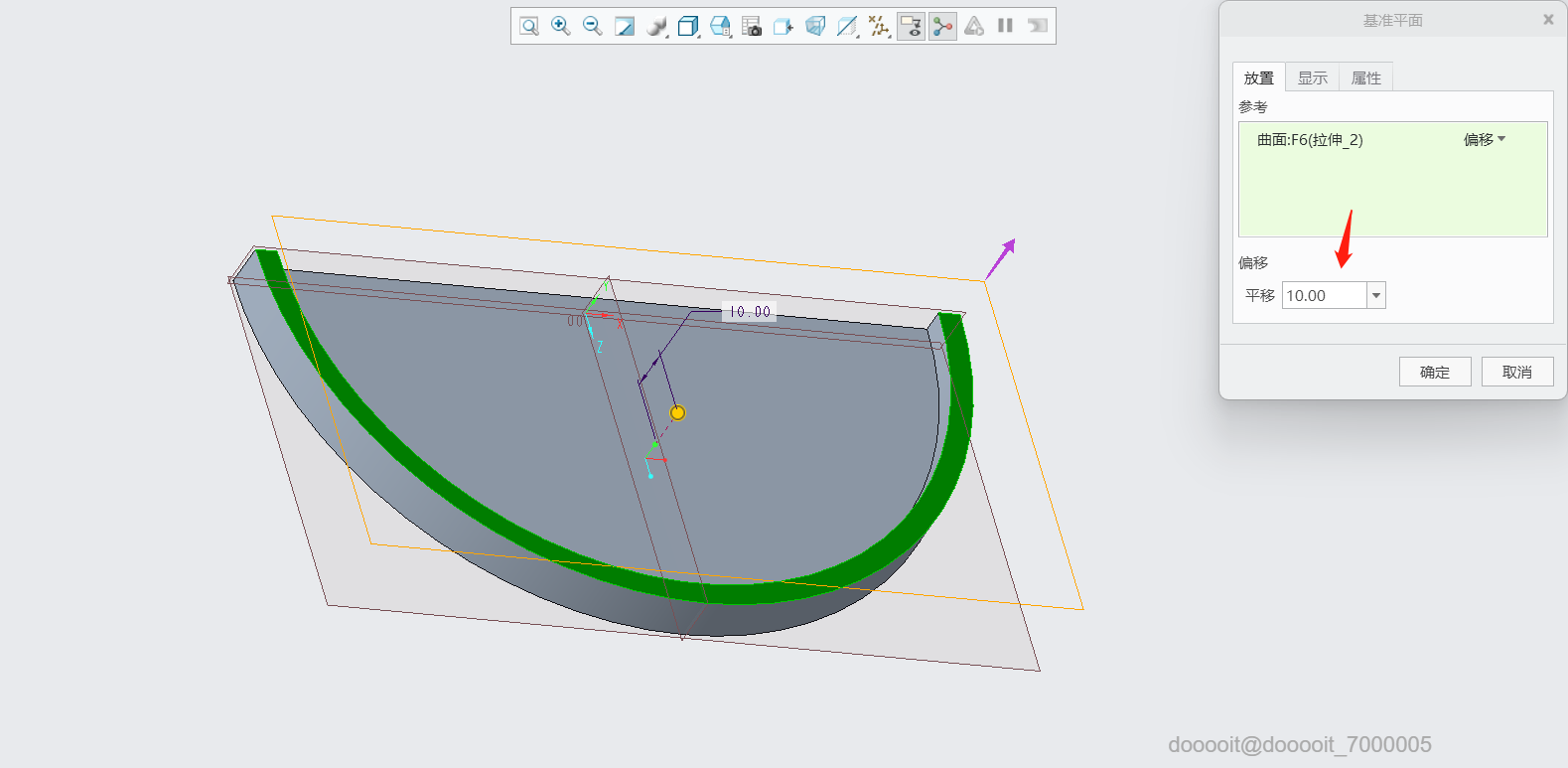Click the Refit view icon

click(529, 26)
